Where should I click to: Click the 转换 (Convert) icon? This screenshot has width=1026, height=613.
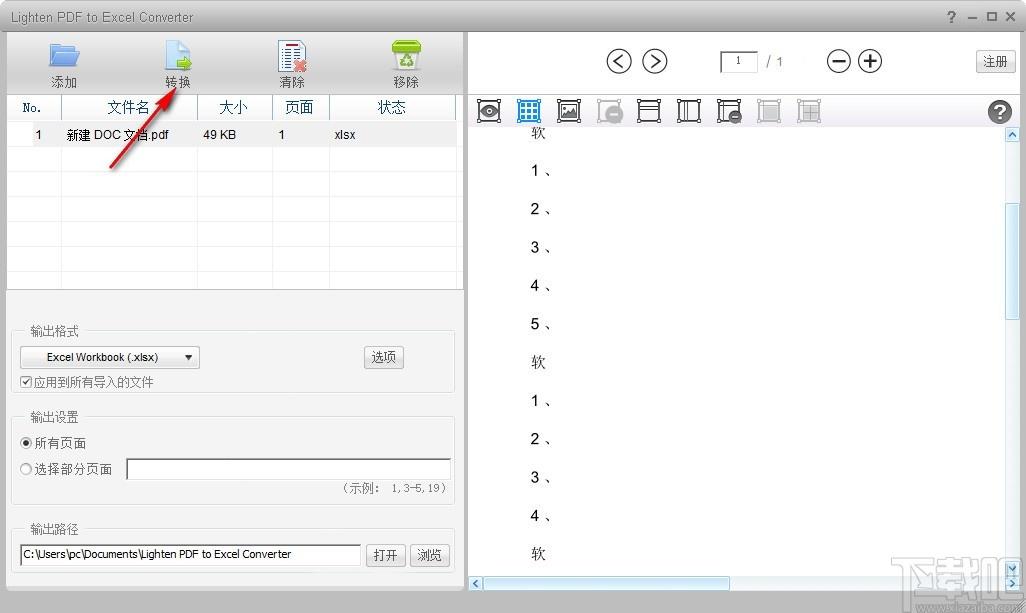coord(177,56)
